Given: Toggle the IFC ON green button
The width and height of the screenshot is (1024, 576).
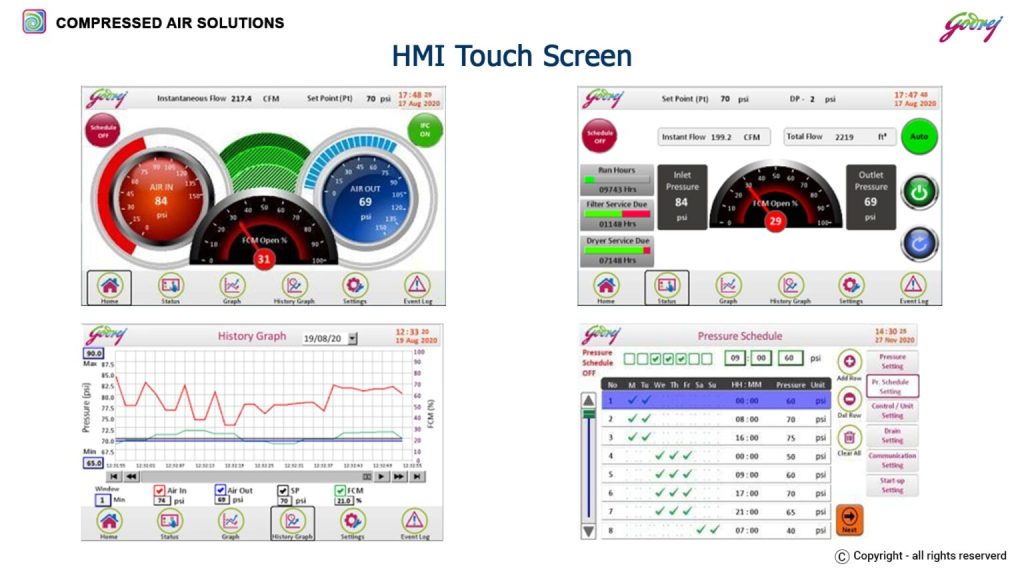Looking at the screenshot, I should click(425, 130).
